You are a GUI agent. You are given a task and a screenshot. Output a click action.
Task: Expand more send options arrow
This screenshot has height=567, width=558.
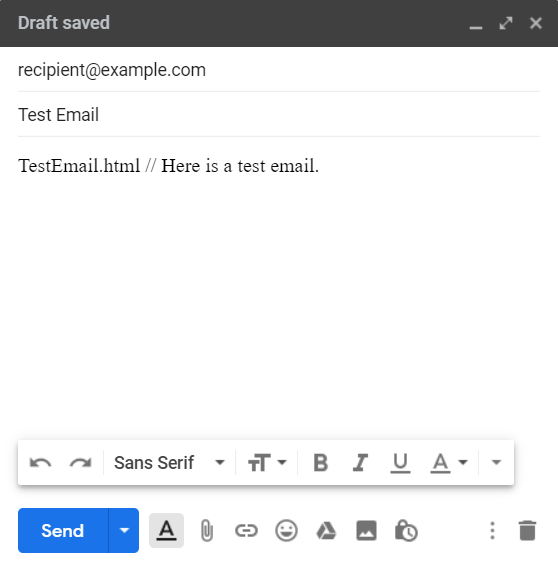click(x=124, y=530)
